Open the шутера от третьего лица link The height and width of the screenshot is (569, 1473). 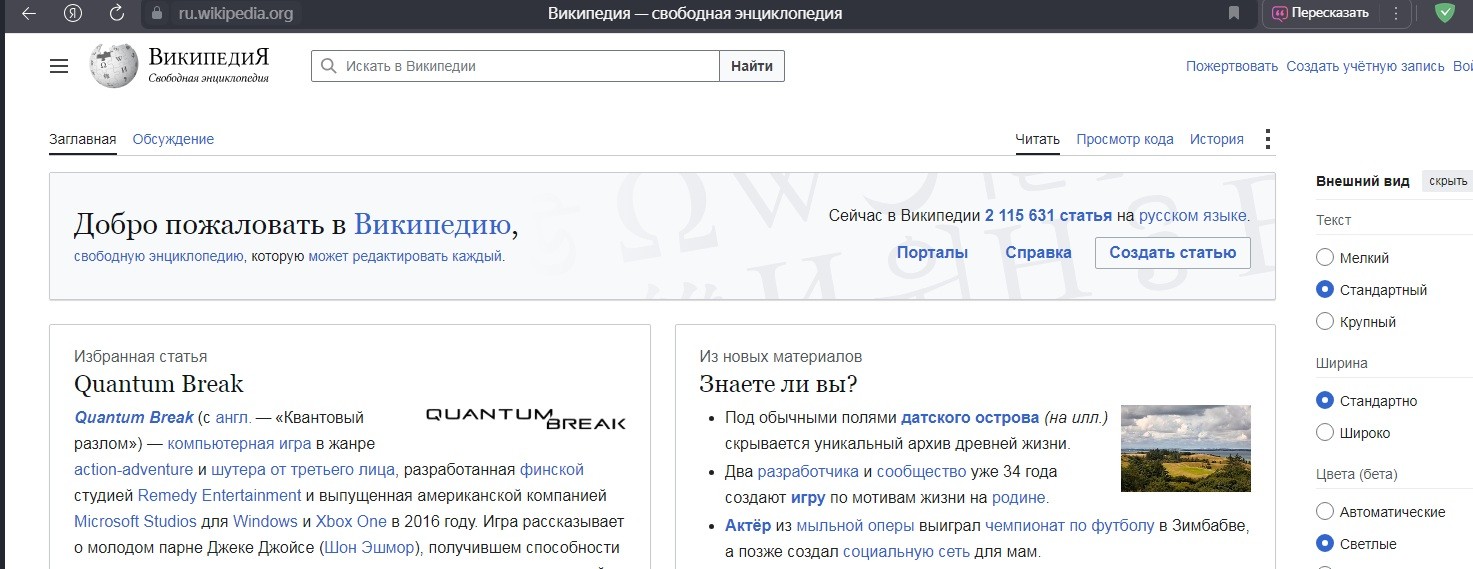tap(304, 469)
